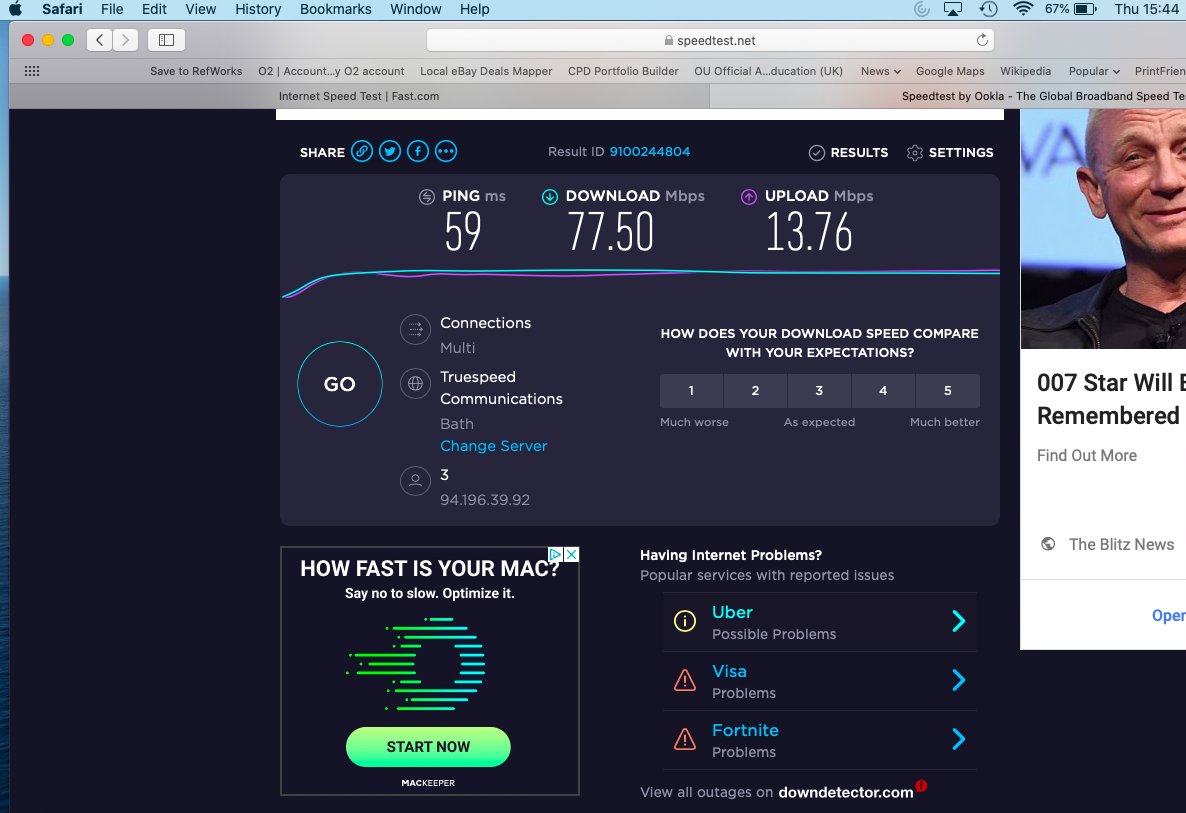Screen dimensions: 1186x813
Task: Open Google Maps bookmark
Action: (x=950, y=71)
